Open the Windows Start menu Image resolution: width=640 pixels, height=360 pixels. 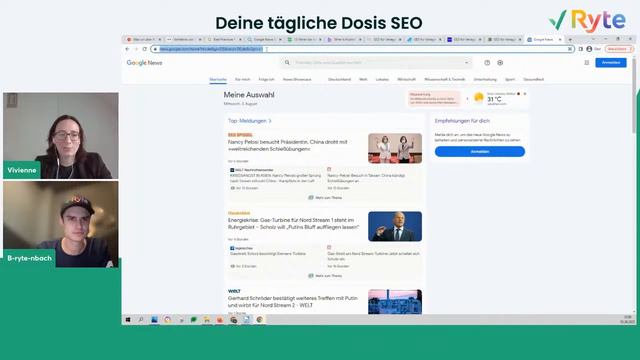point(128,320)
